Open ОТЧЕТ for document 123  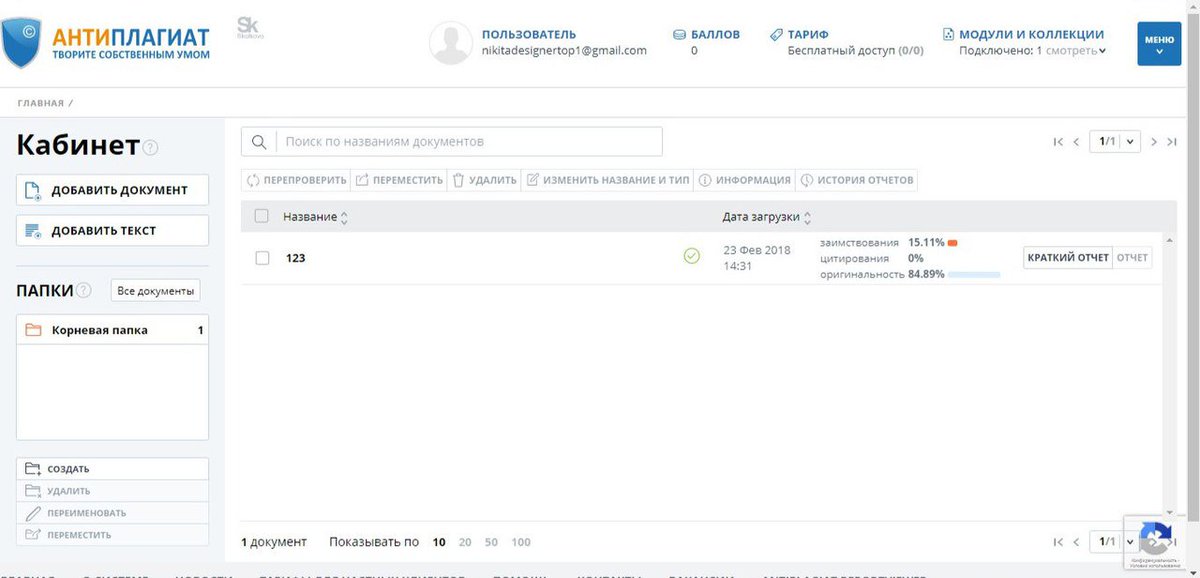tap(1132, 257)
